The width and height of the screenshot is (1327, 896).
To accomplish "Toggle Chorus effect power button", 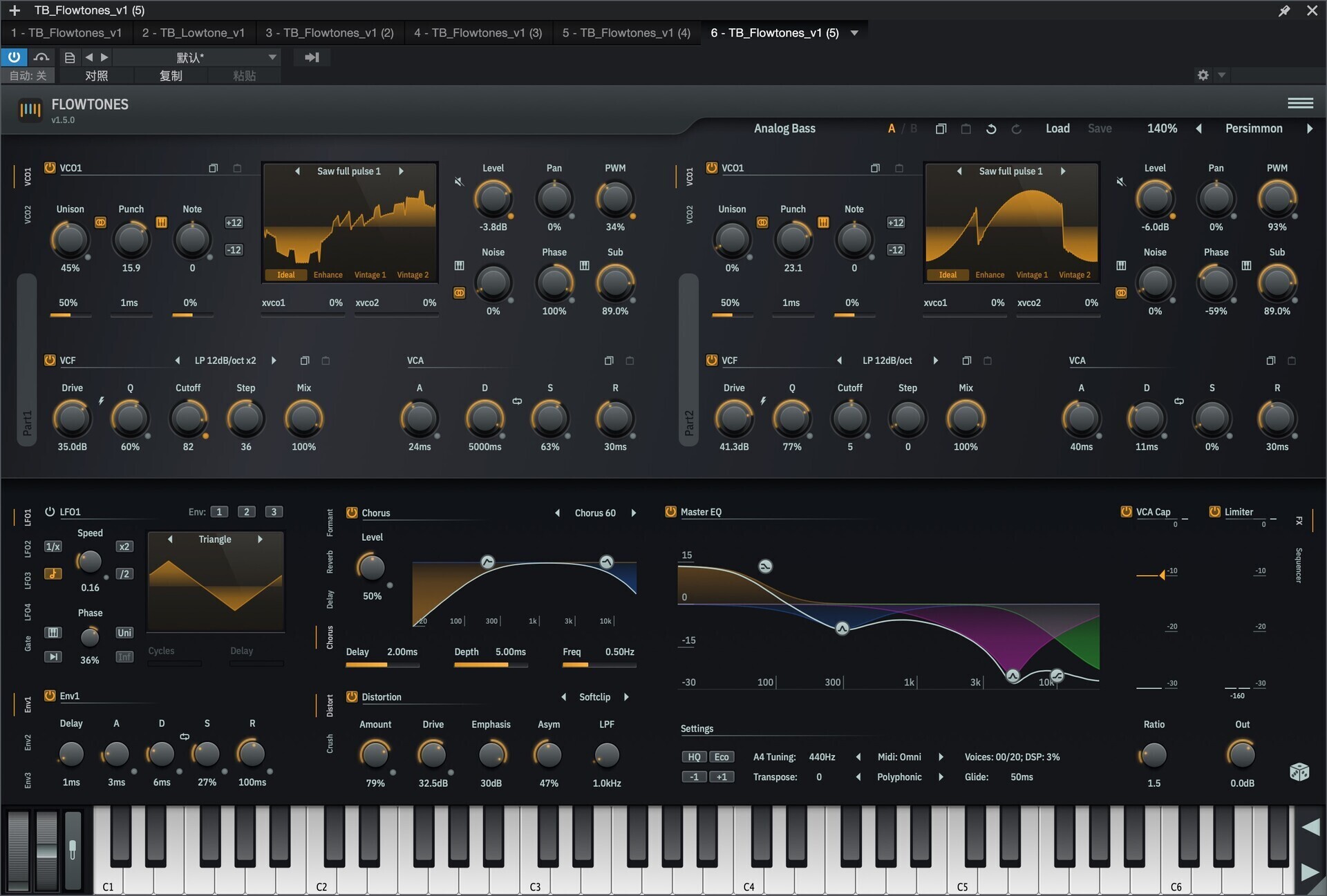I will tap(352, 512).
